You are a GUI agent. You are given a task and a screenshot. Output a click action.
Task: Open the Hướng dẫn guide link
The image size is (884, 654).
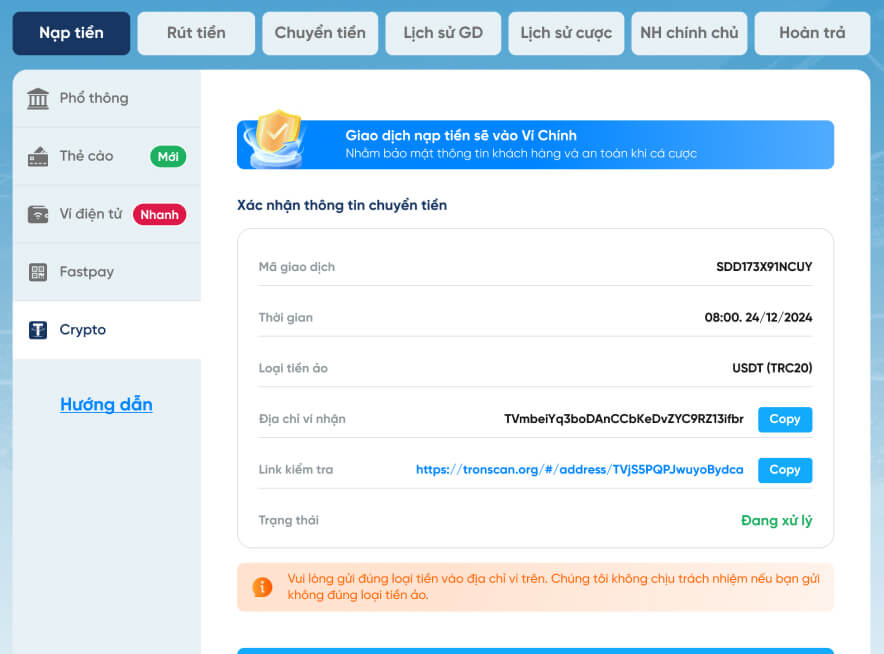[106, 405]
